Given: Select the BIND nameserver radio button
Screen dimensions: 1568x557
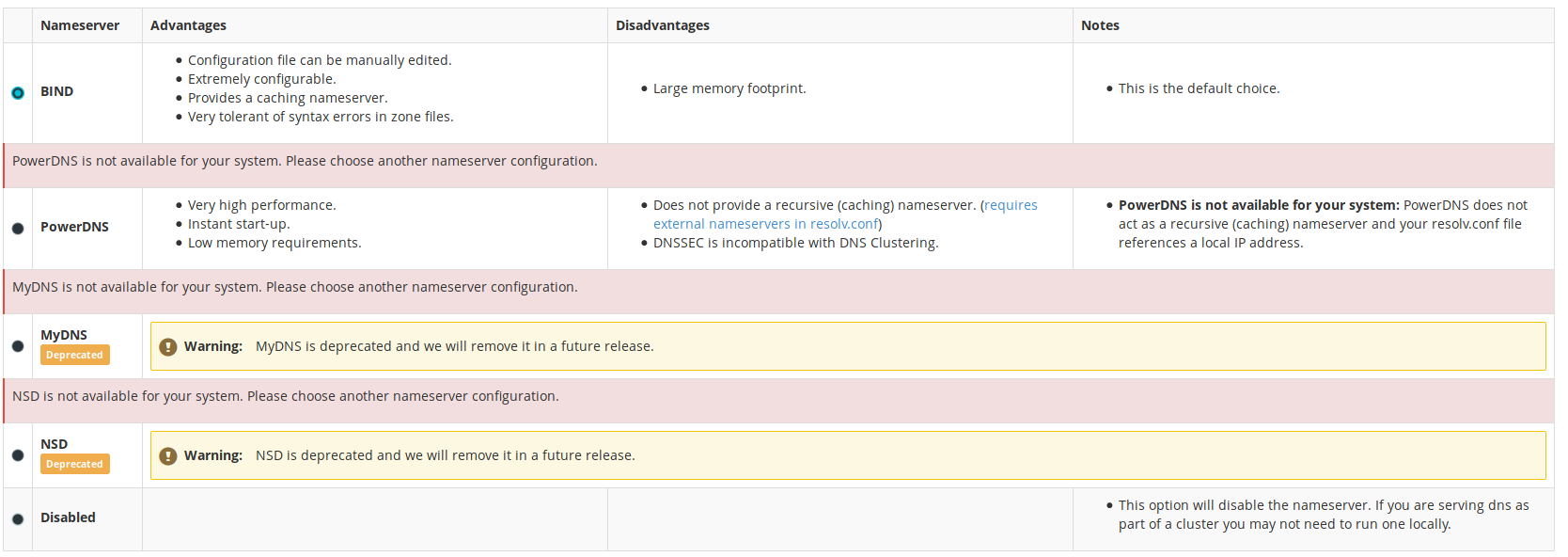Looking at the screenshot, I should (18, 92).
